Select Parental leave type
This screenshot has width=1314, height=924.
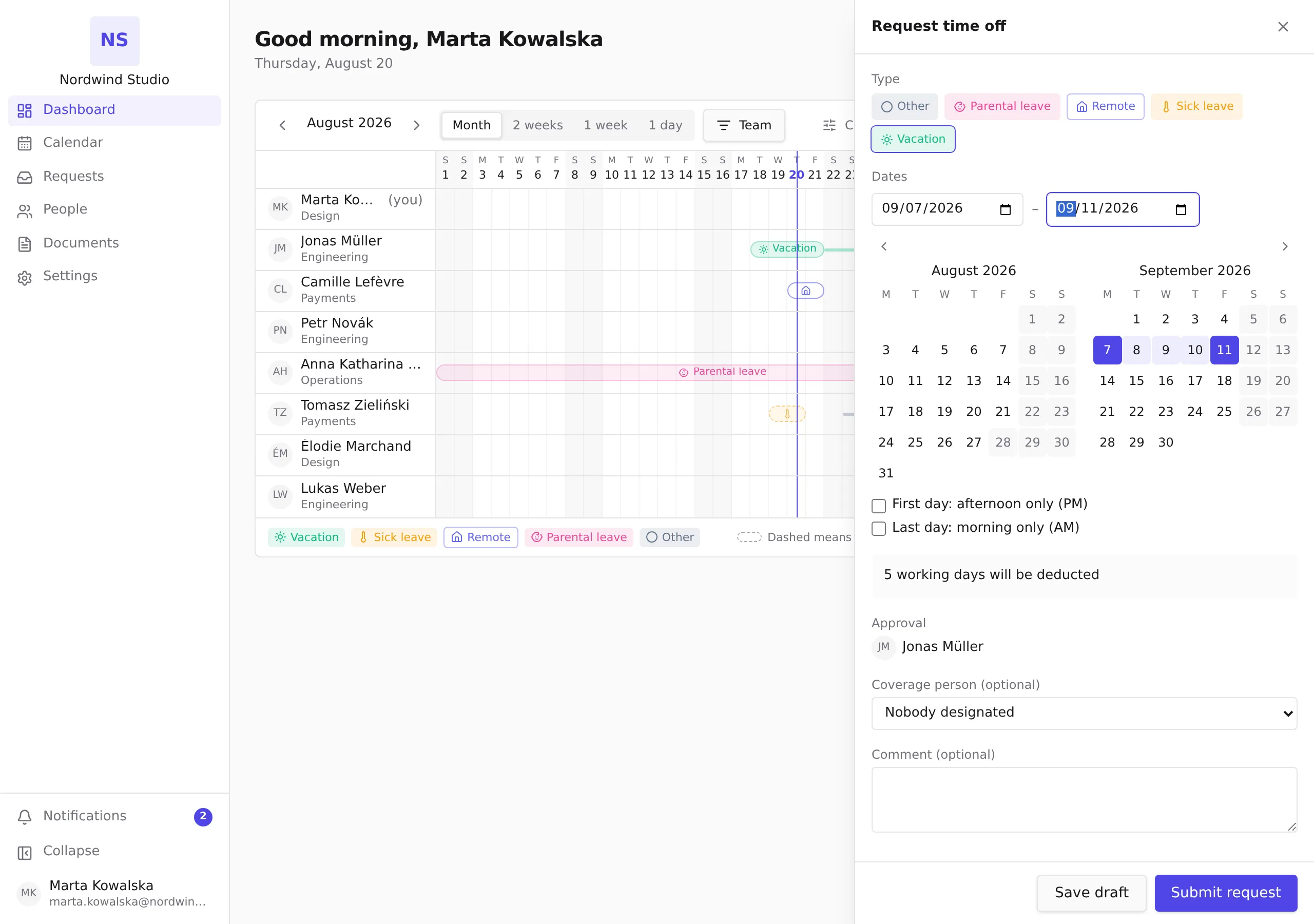coord(1002,106)
